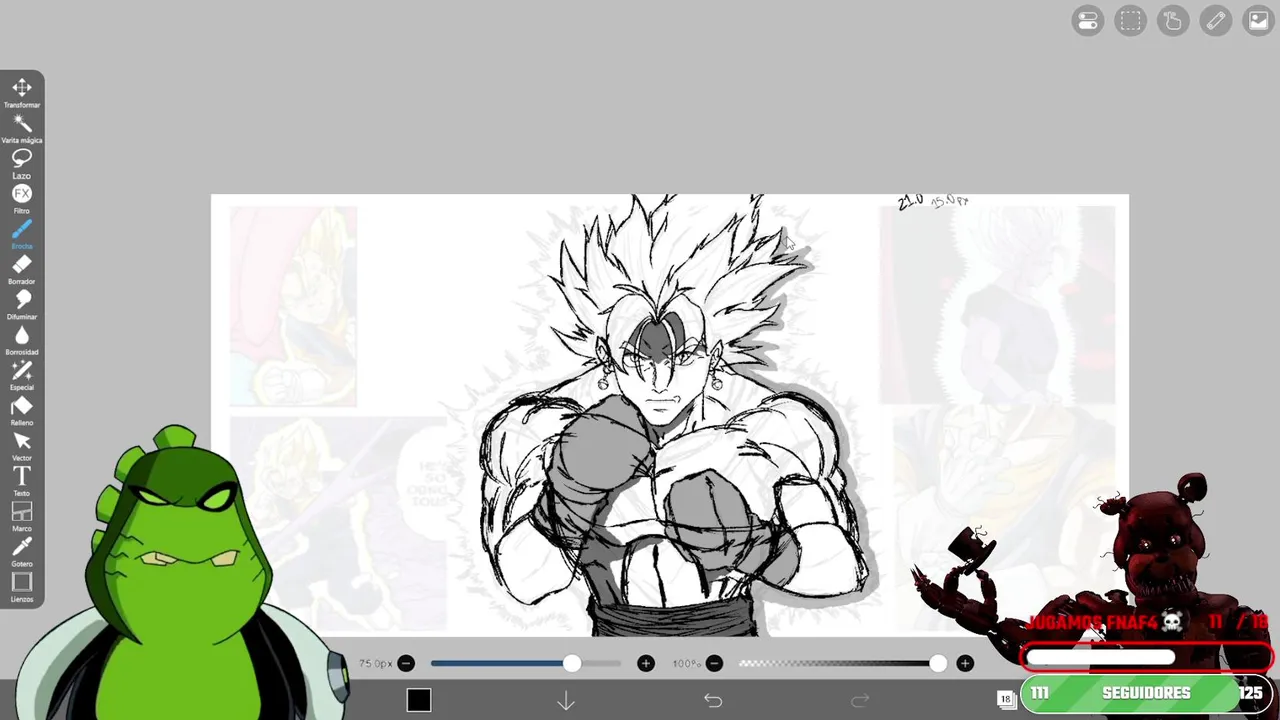The image size is (1280, 720).
Task: Open the layers panel showing 18
Action: (x=1006, y=699)
